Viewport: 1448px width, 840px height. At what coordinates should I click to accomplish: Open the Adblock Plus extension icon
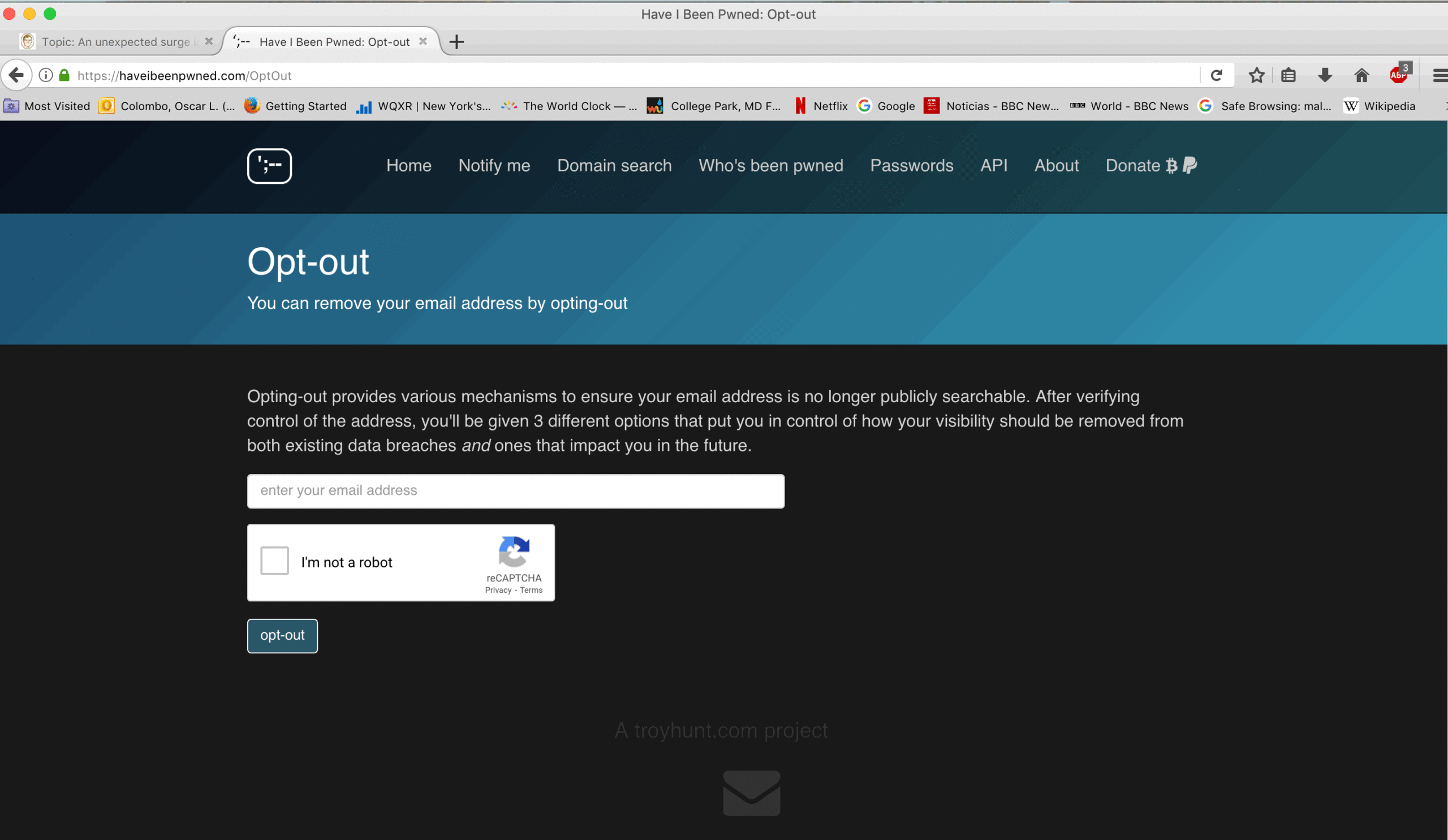coord(1398,75)
